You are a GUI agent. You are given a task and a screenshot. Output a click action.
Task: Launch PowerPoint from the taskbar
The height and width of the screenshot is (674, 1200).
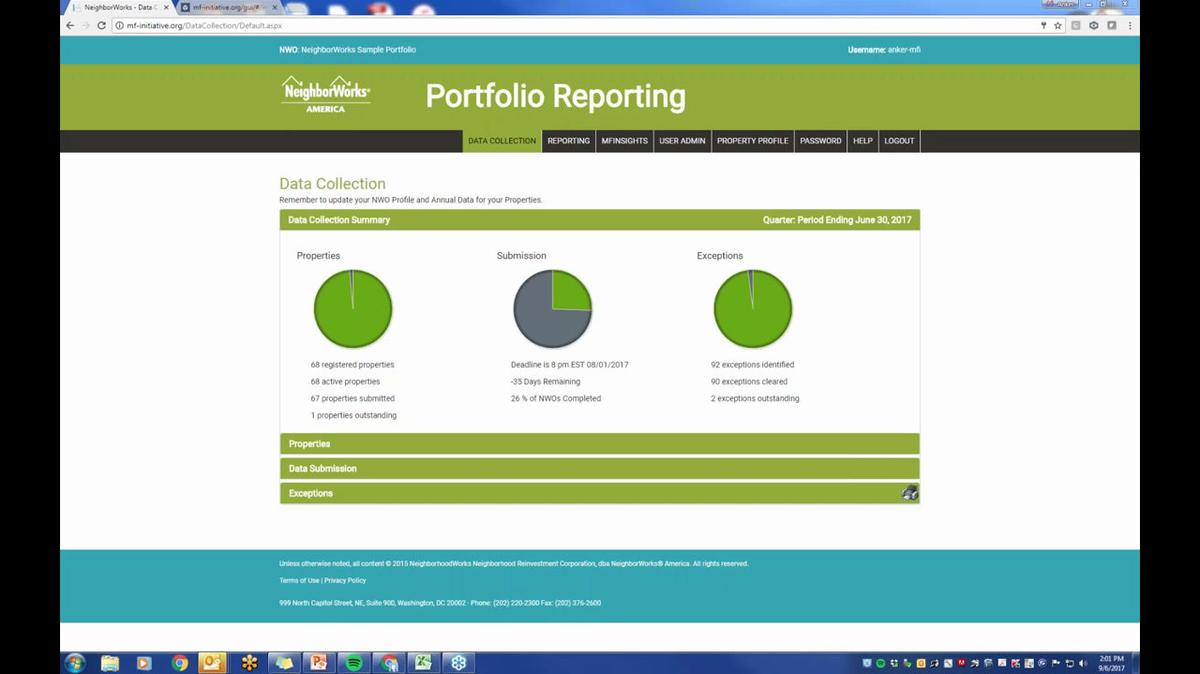(318, 662)
